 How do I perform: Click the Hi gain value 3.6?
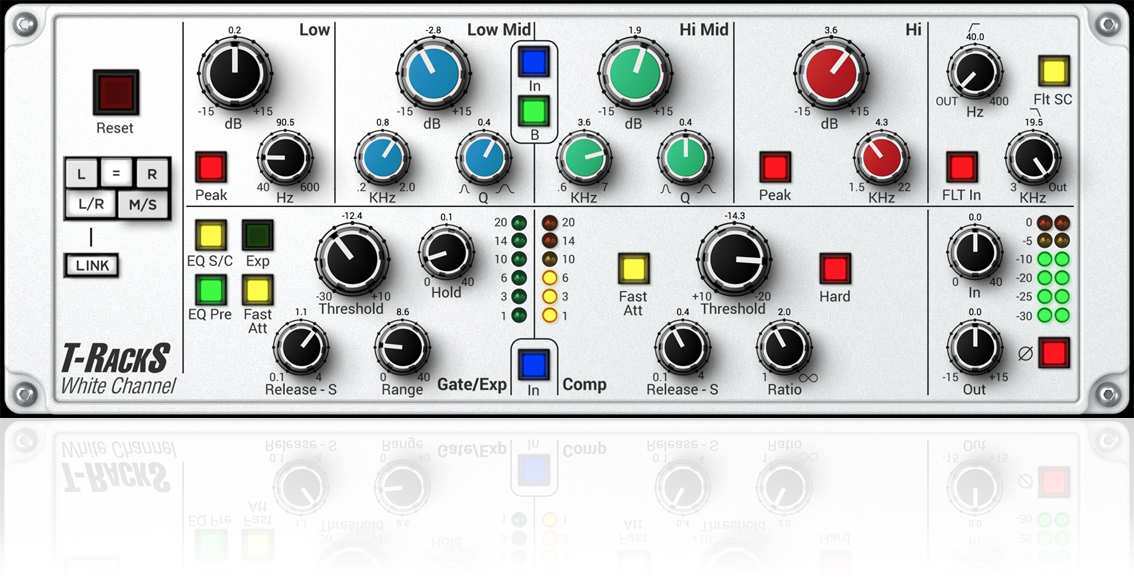click(x=831, y=30)
